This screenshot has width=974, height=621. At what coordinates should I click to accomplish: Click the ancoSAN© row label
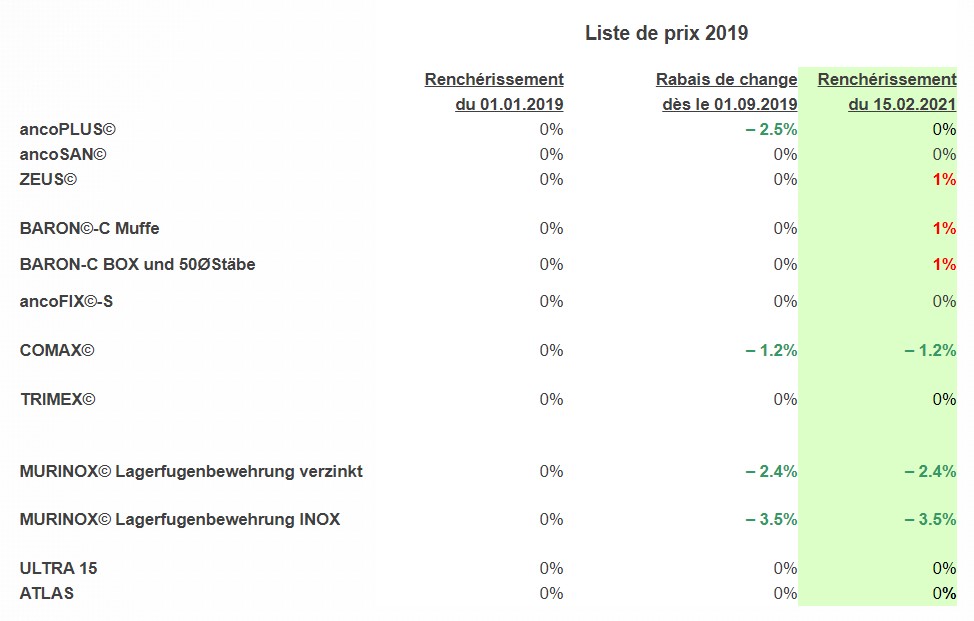coord(63,154)
